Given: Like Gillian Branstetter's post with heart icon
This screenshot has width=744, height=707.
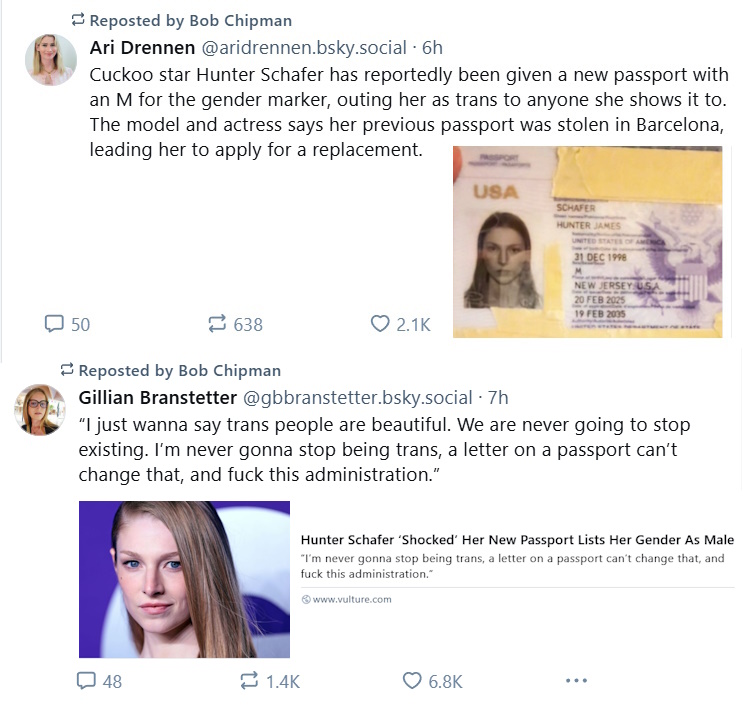Looking at the screenshot, I should 412,681.
